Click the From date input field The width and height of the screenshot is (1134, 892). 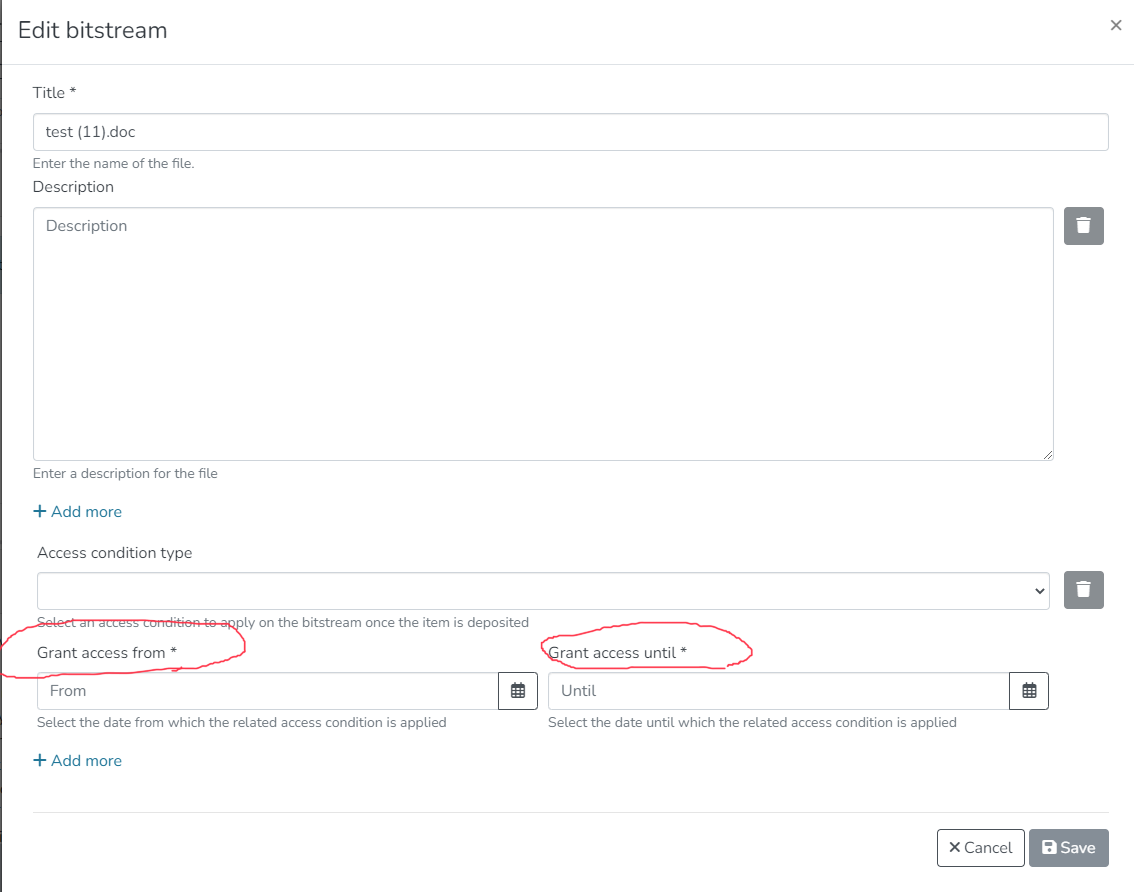pos(265,690)
